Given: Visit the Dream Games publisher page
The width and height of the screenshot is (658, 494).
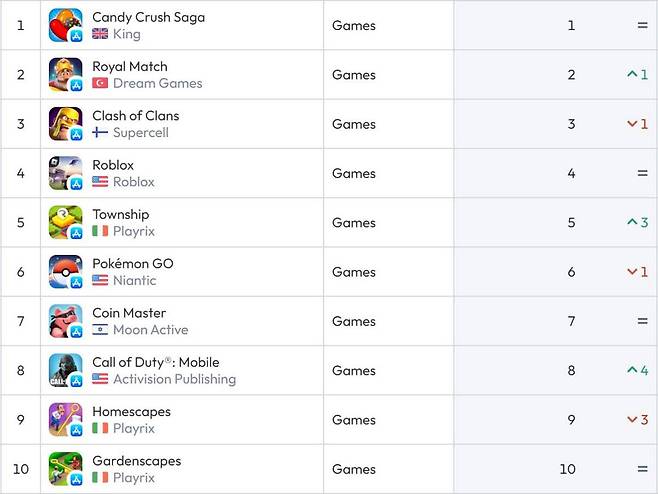Looking at the screenshot, I should click(157, 83).
